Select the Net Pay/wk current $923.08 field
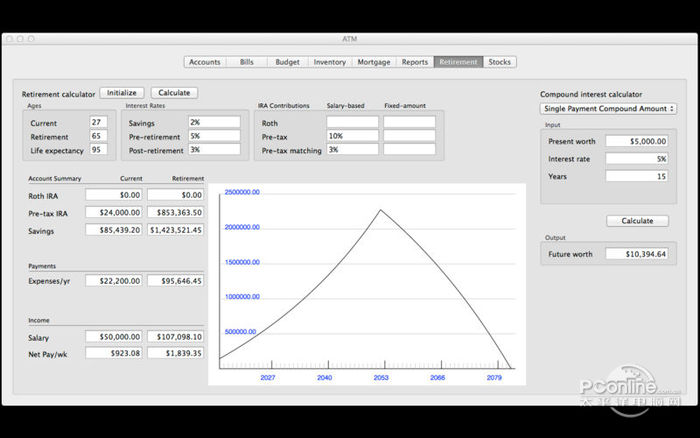700x438 pixels. [x=114, y=353]
